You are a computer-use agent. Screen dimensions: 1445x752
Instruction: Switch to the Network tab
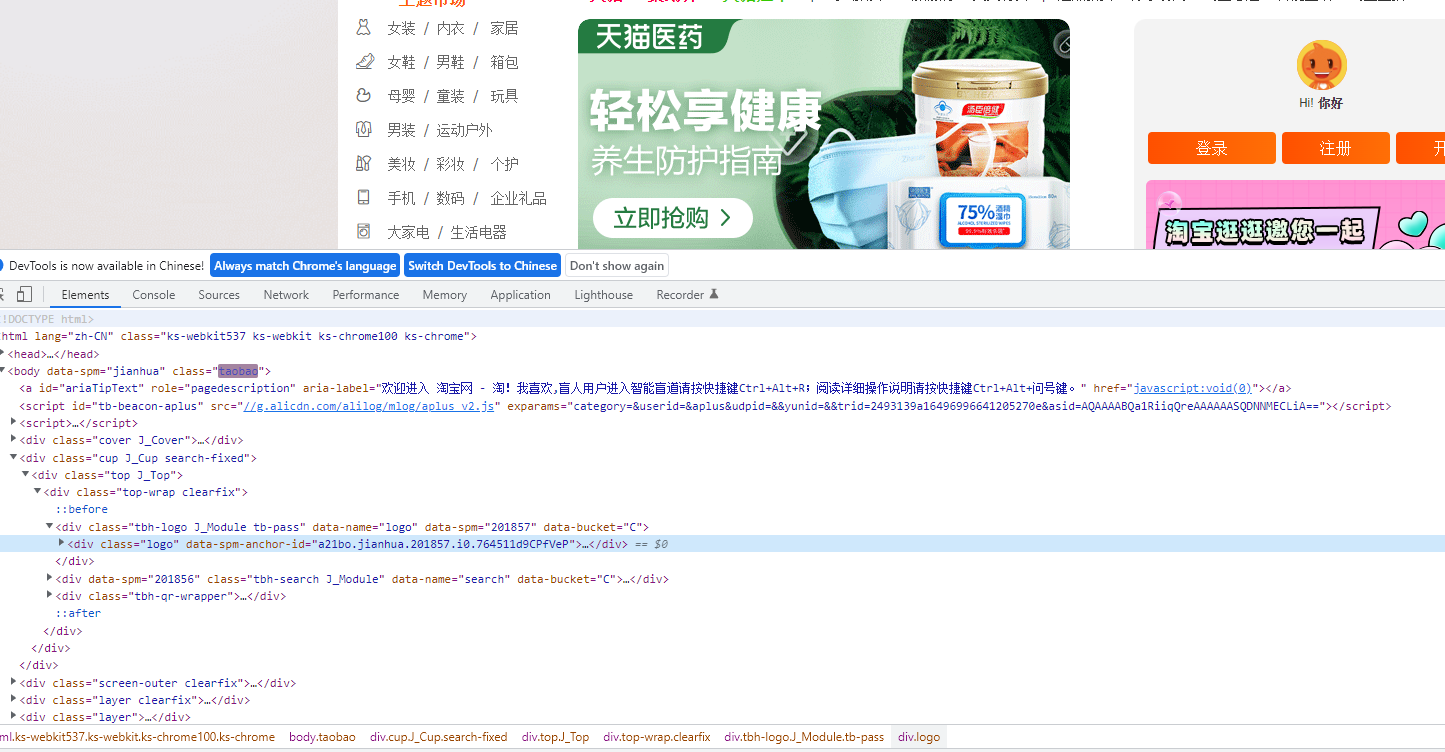[286, 295]
